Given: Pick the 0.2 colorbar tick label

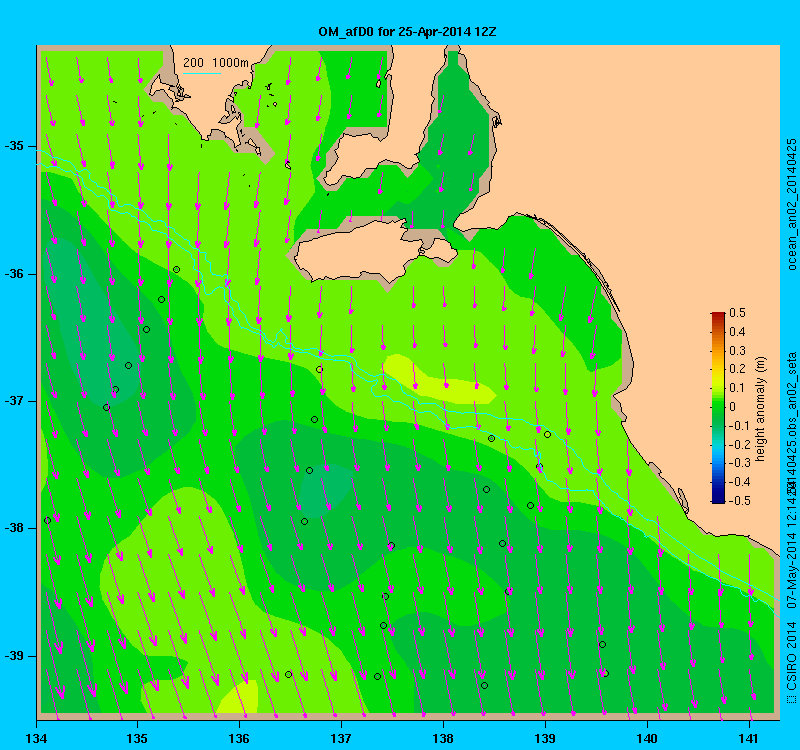Looking at the screenshot, I should coord(737,369).
